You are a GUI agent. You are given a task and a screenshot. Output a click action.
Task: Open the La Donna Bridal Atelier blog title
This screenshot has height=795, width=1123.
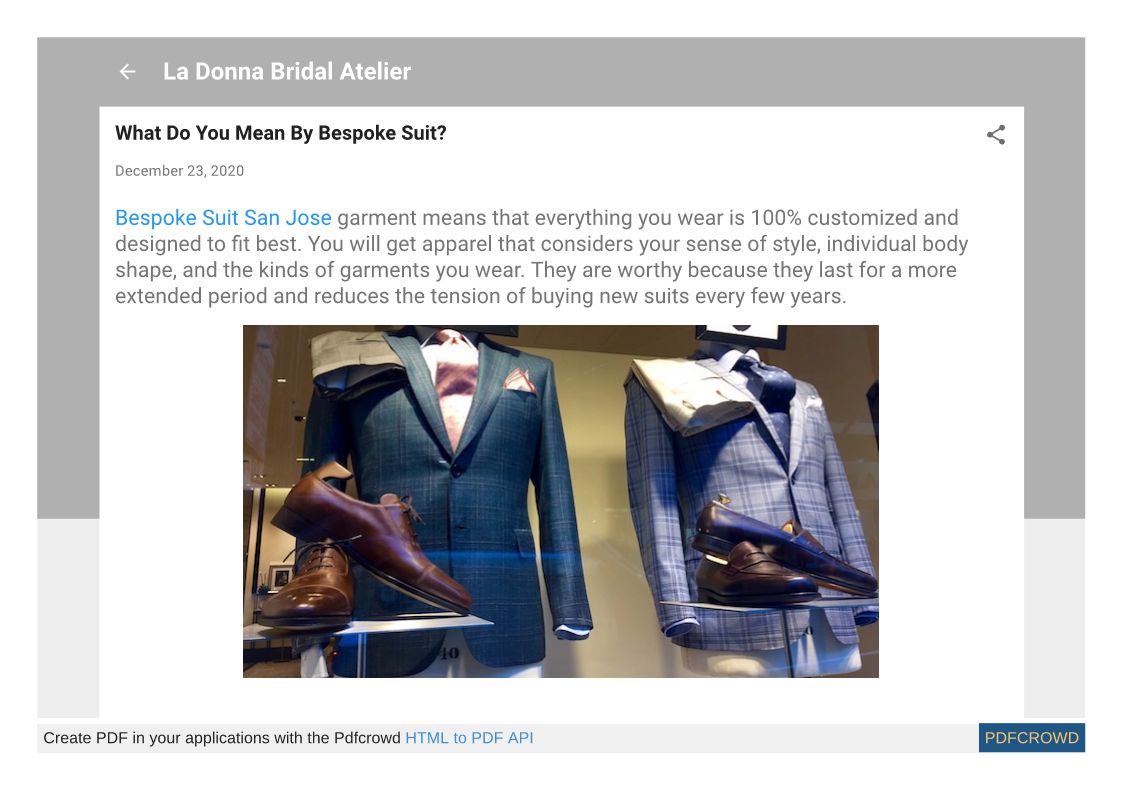[286, 72]
